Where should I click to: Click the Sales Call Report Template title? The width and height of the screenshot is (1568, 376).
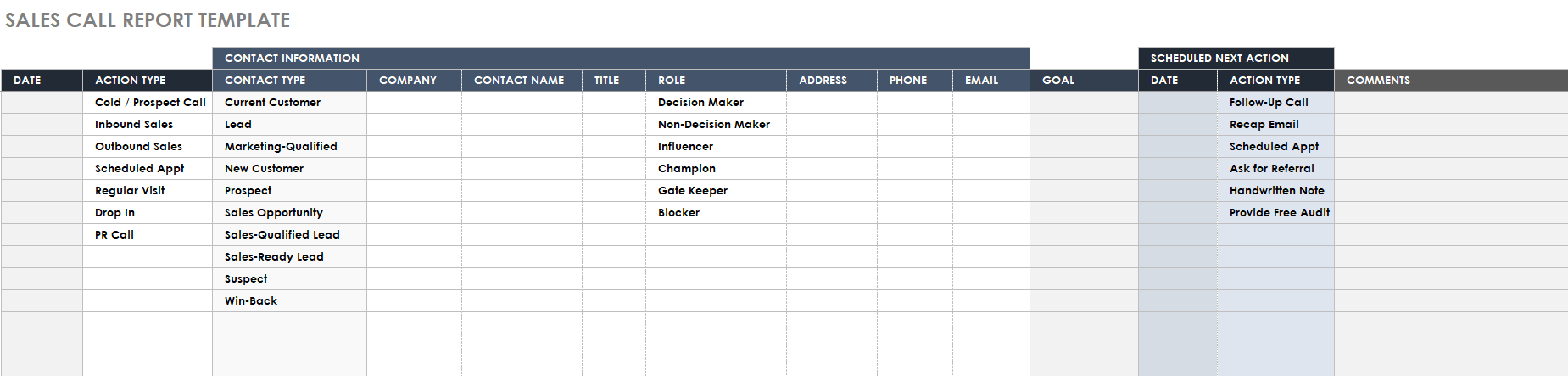pos(148,20)
